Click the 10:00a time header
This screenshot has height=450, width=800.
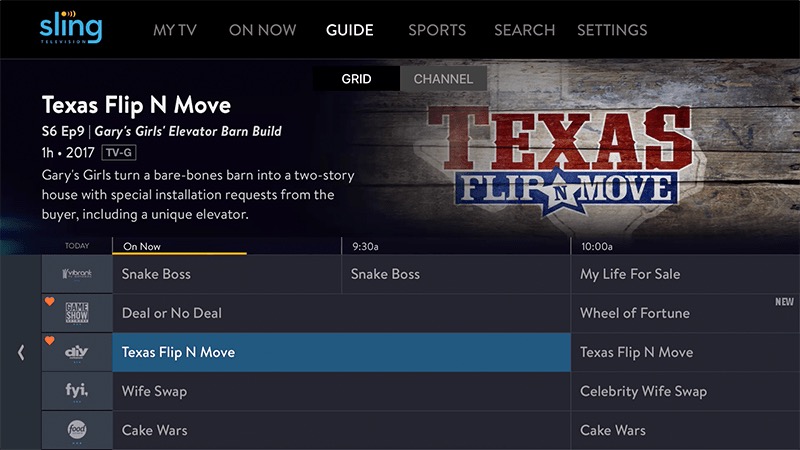597,246
